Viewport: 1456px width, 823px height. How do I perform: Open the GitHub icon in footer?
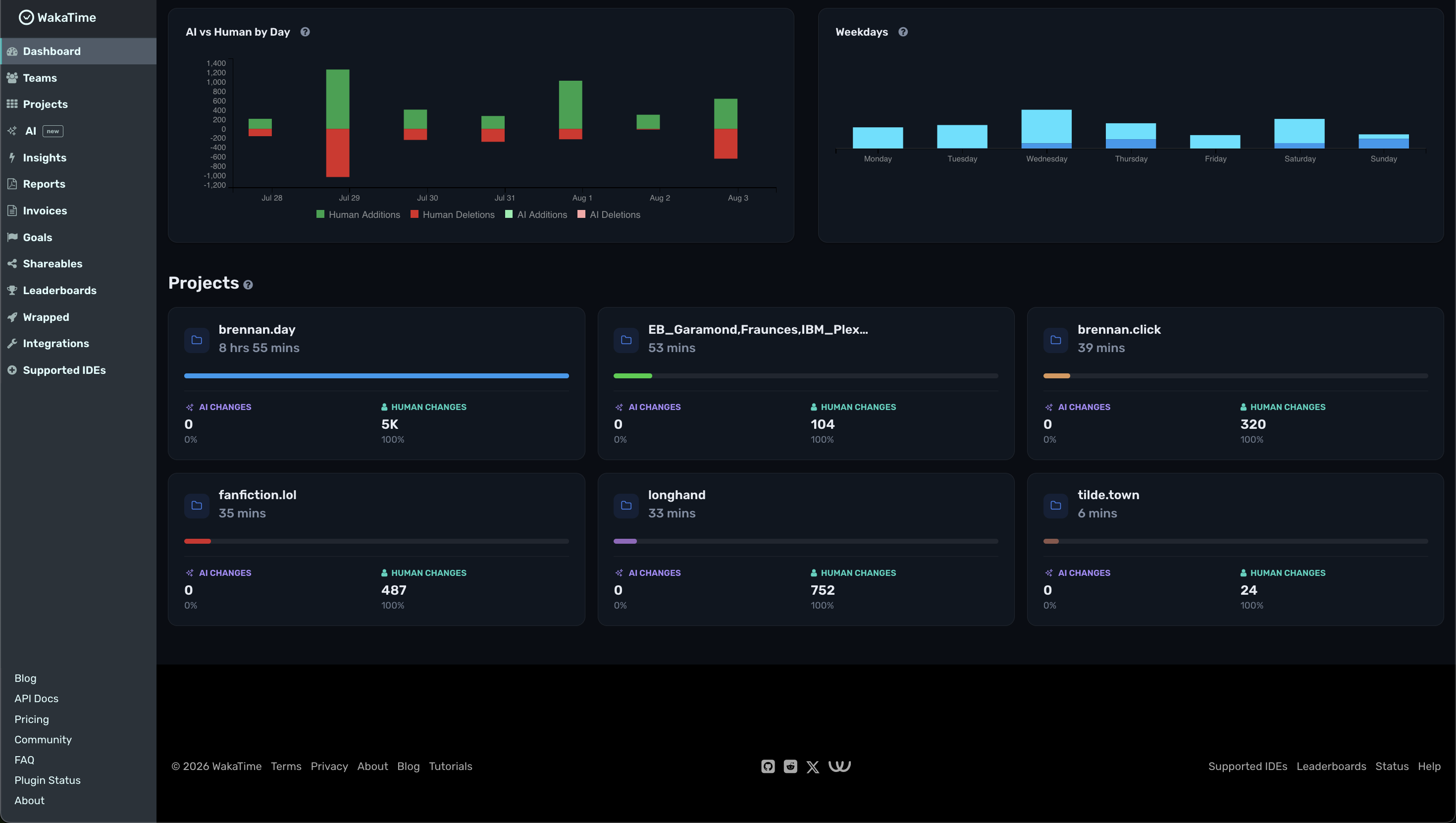(768, 767)
